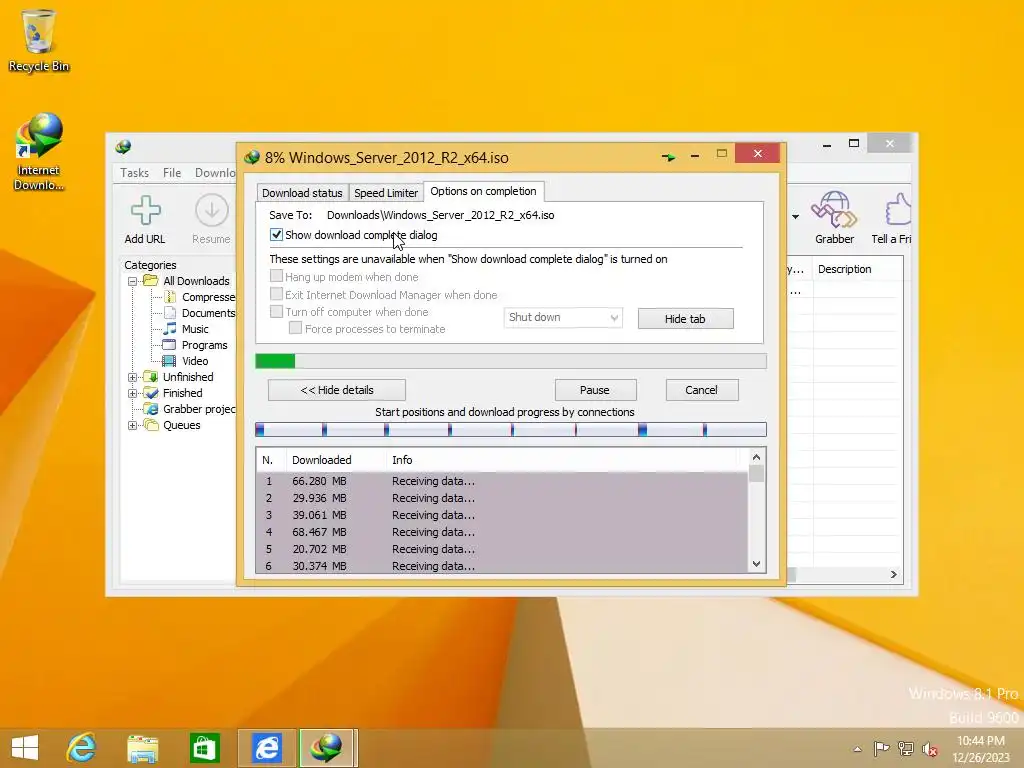Image resolution: width=1024 pixels, height=768 pixels.
Task: Select connection row 4 with 68.467 MB
Action: point(502,532)
